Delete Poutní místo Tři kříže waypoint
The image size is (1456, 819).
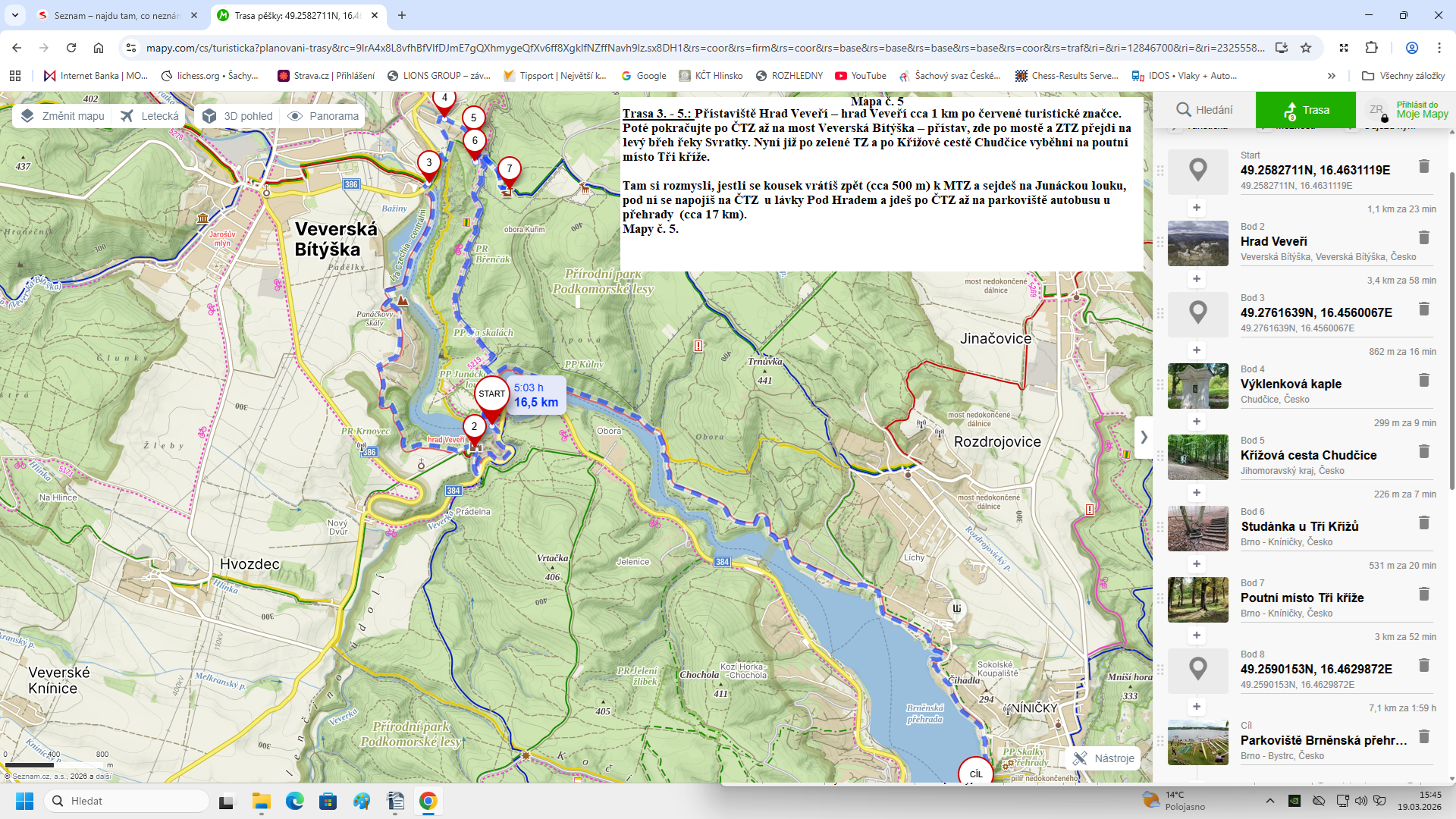(x=1423, y=595)
